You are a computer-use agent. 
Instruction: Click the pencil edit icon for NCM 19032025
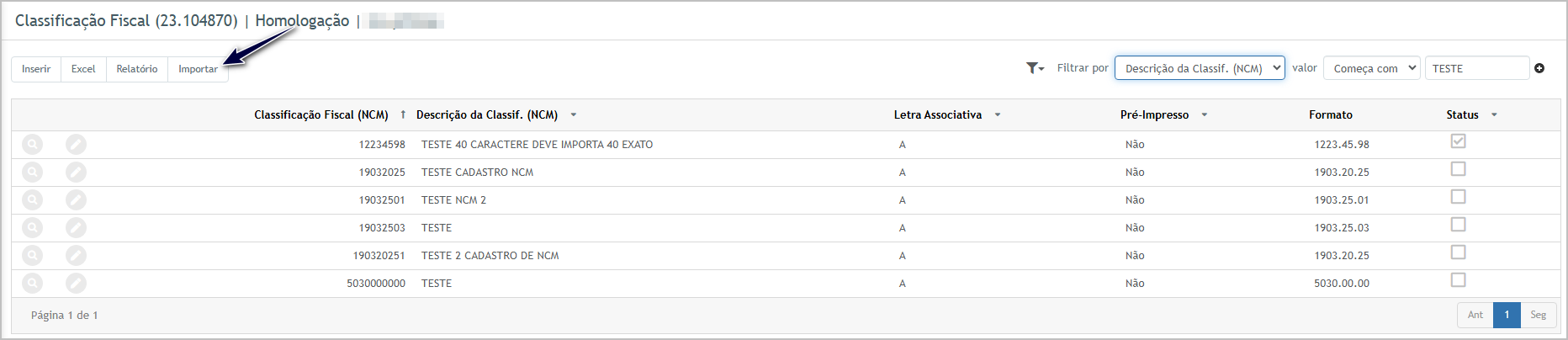point(76,173)
